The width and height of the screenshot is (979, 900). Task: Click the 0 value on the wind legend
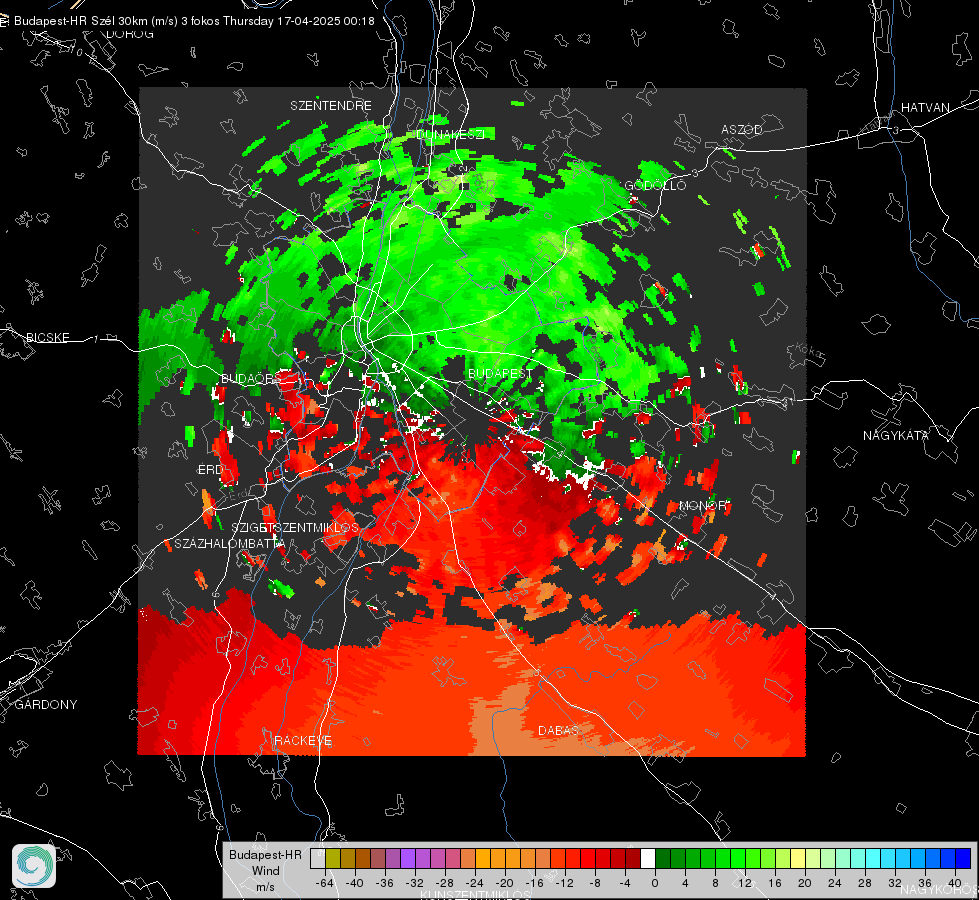point(655,883)
